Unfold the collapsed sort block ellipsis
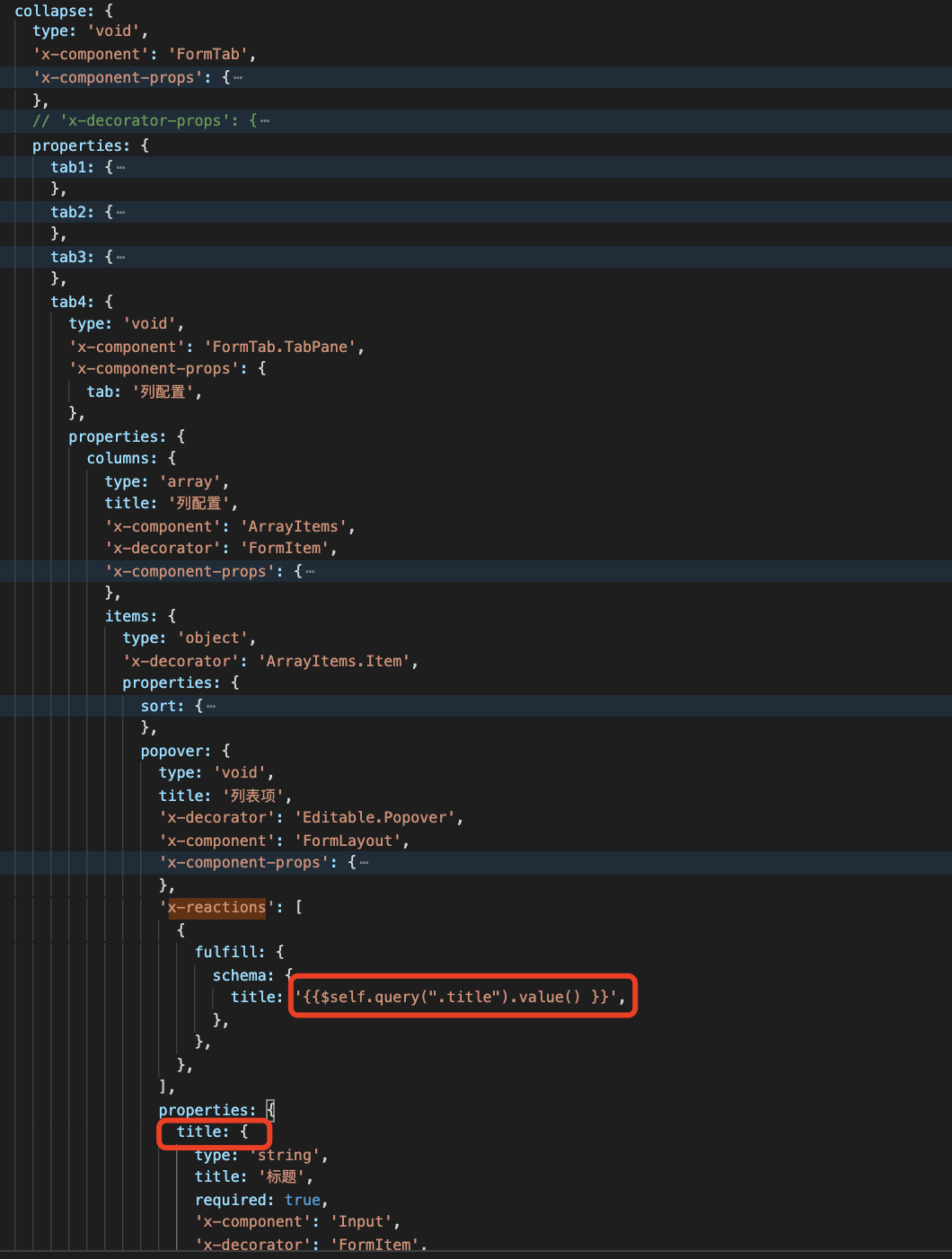The height and width of the screenshot is (1259, 952). [x=211, y=707]
